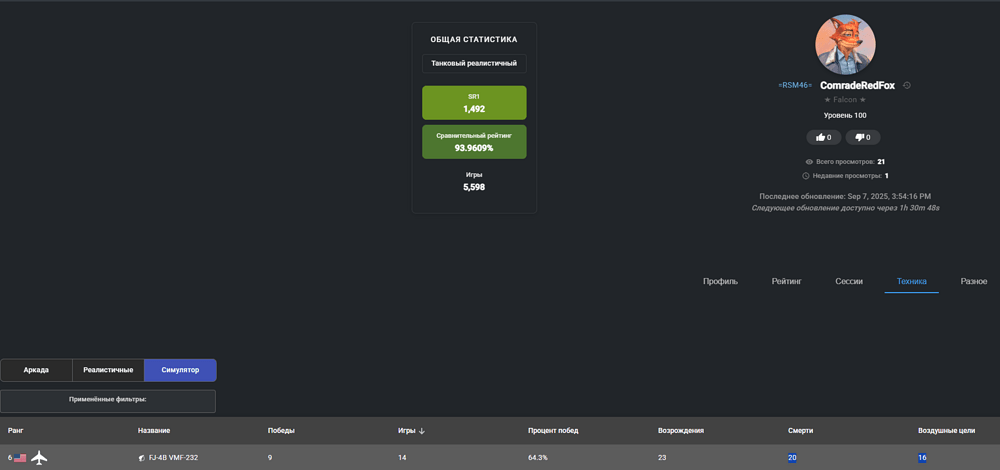Click the clock icon next to Недавние просмотры

click(805, 175)
